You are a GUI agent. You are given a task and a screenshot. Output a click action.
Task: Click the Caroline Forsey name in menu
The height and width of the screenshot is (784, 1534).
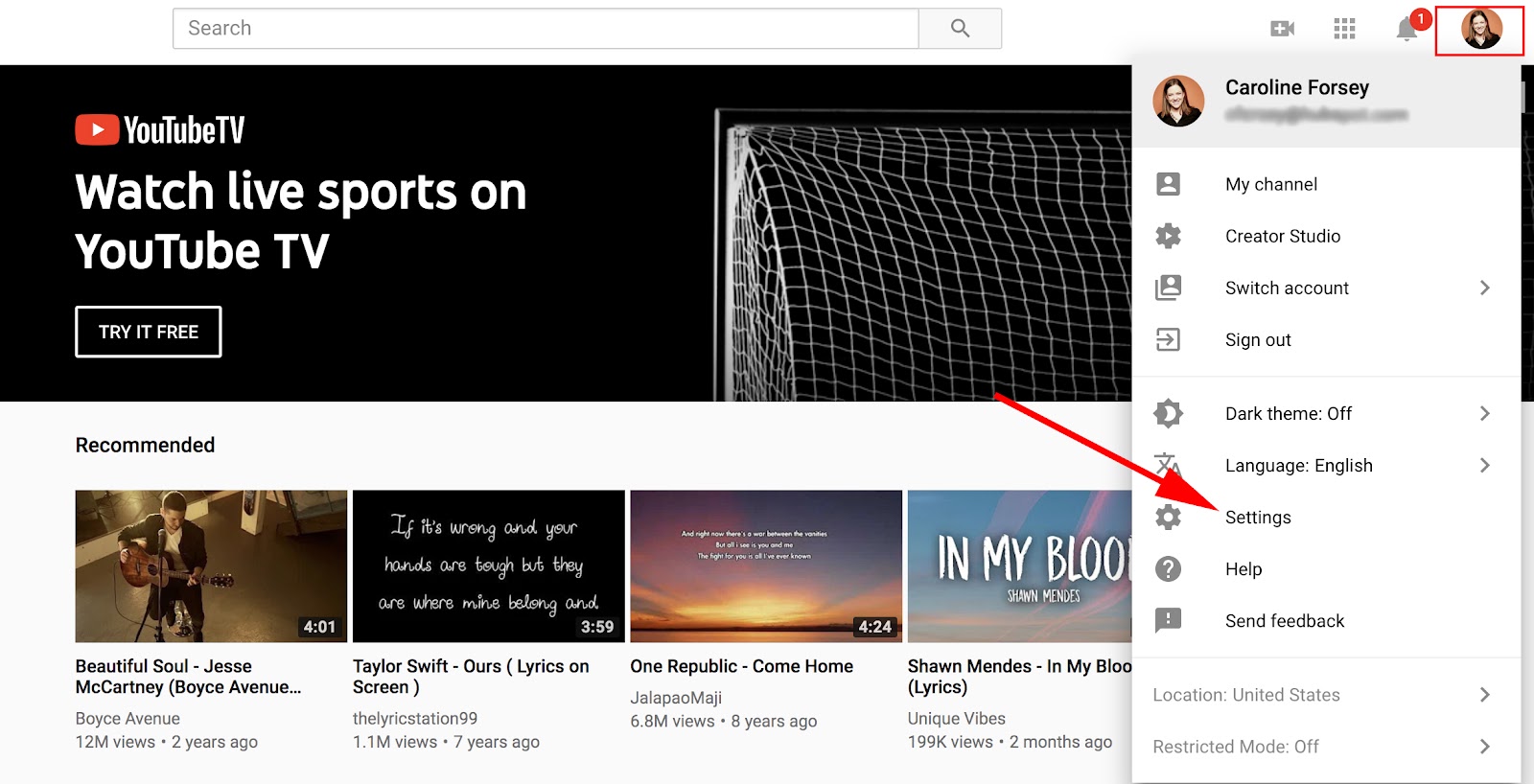click(x=1297, y=87)
